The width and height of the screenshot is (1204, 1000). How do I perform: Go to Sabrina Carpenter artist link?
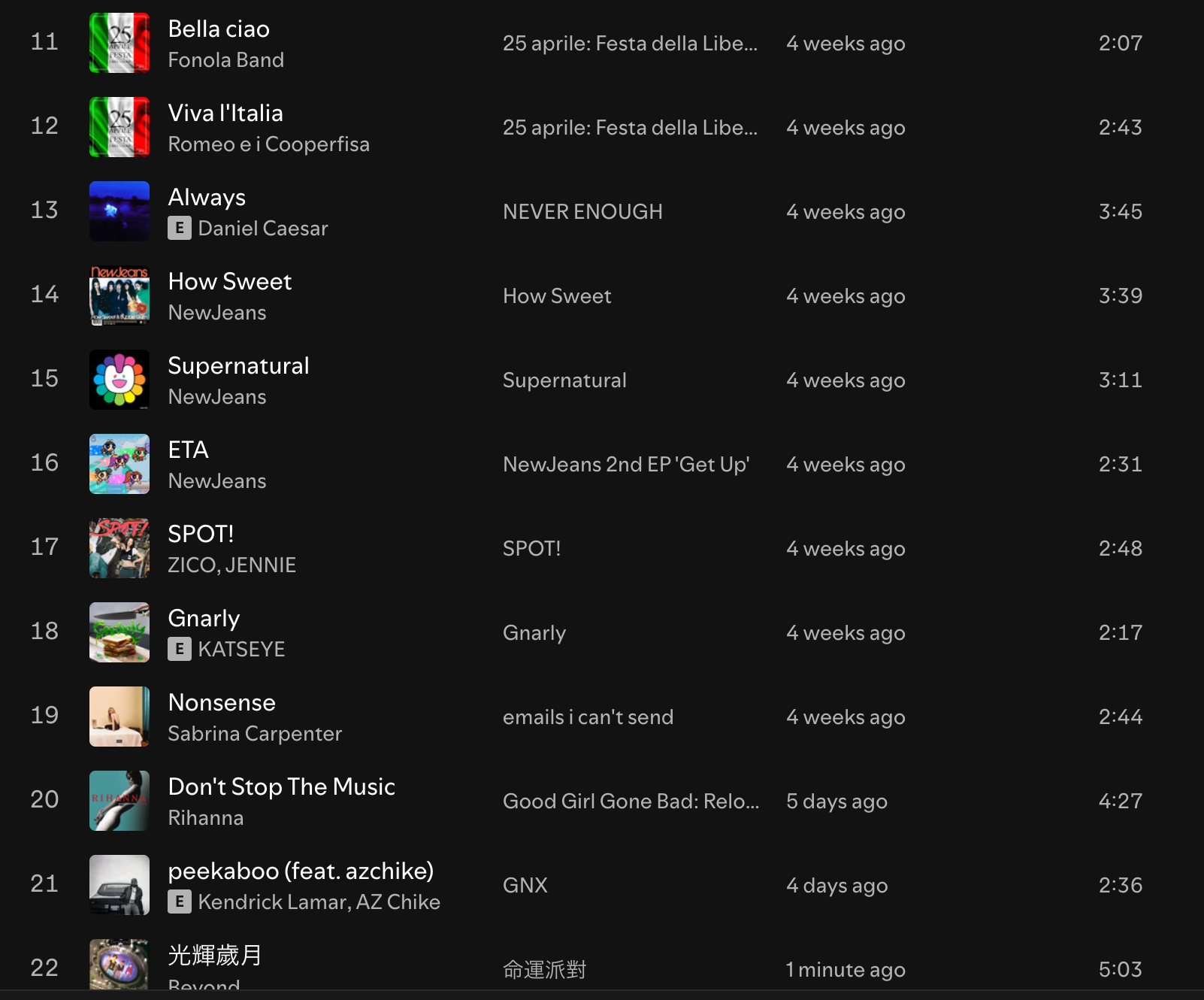(x=255, y=734)
